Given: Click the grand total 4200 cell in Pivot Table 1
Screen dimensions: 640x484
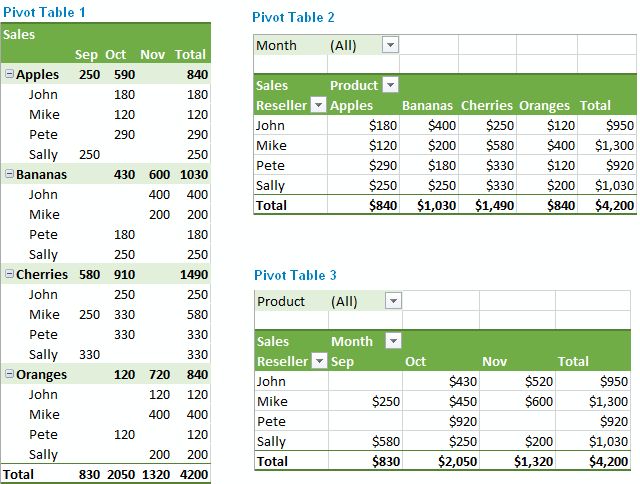Looking at the screenshot, I should [x=194, y=474].
